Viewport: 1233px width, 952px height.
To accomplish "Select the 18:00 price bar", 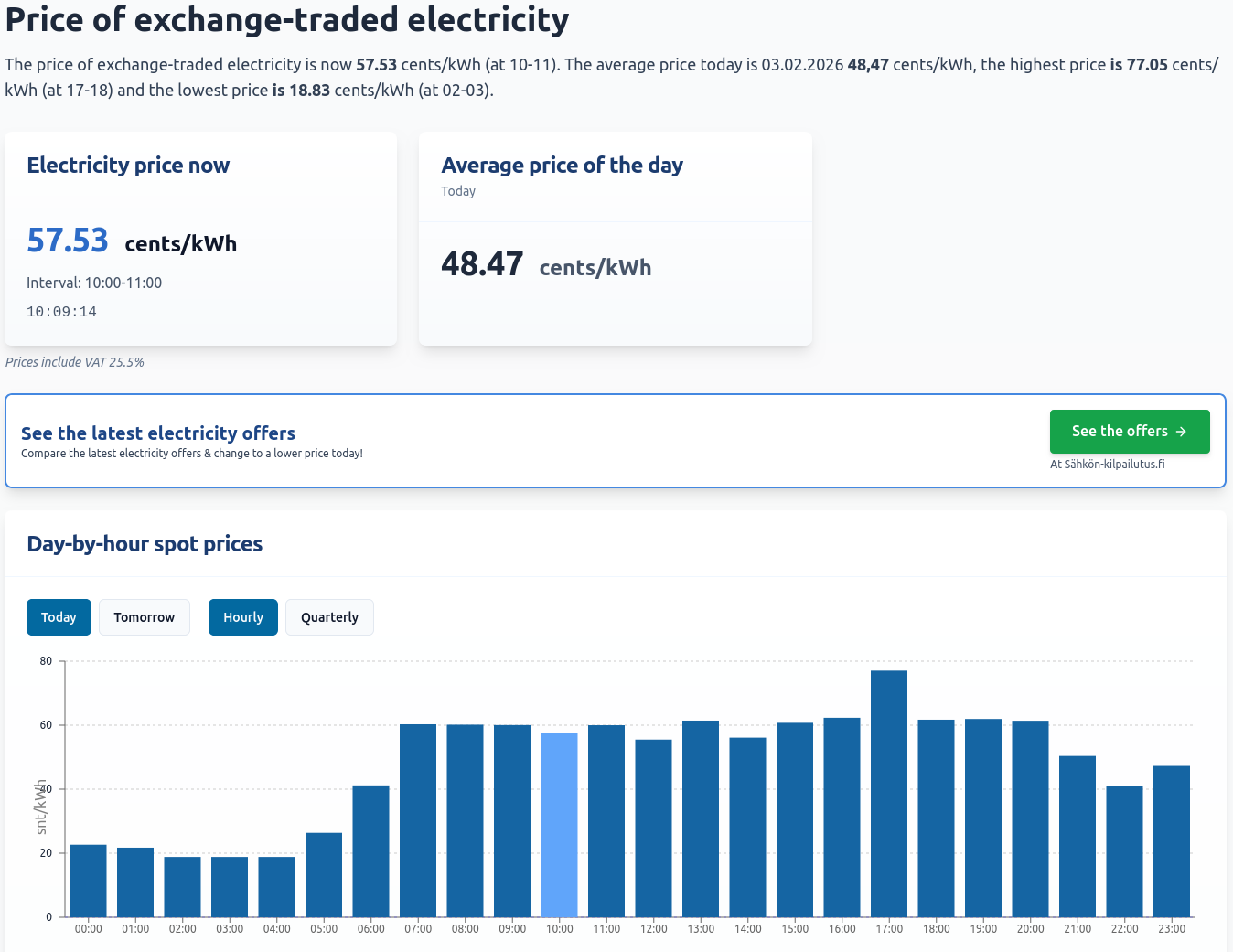I will 936,818.
